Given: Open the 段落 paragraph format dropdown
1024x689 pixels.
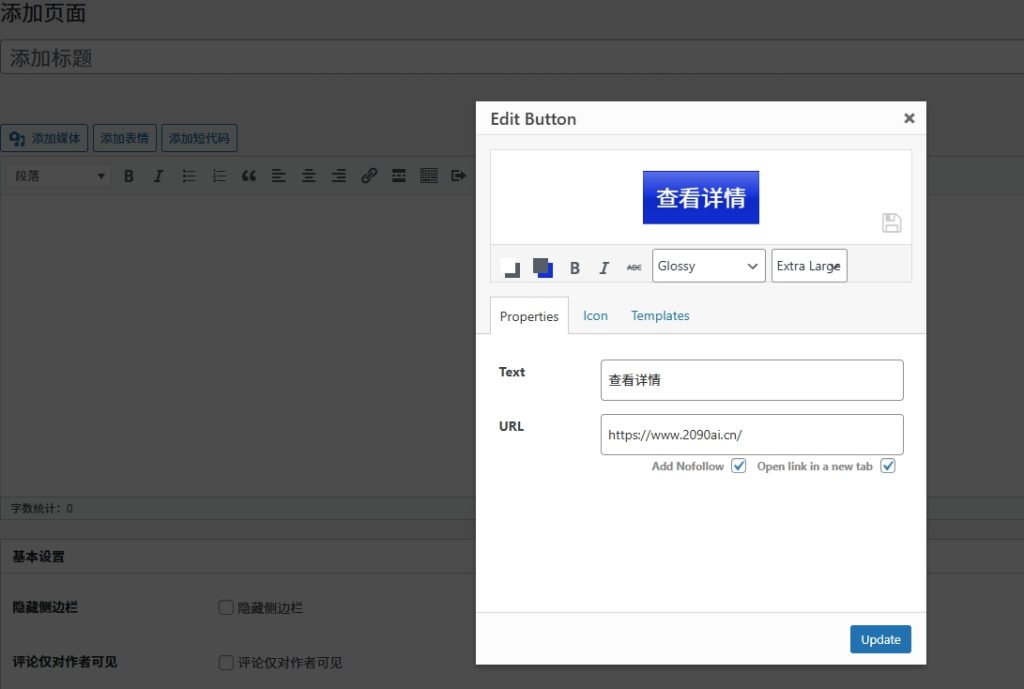Looking at the screenshot, I should tap(59, 176).
